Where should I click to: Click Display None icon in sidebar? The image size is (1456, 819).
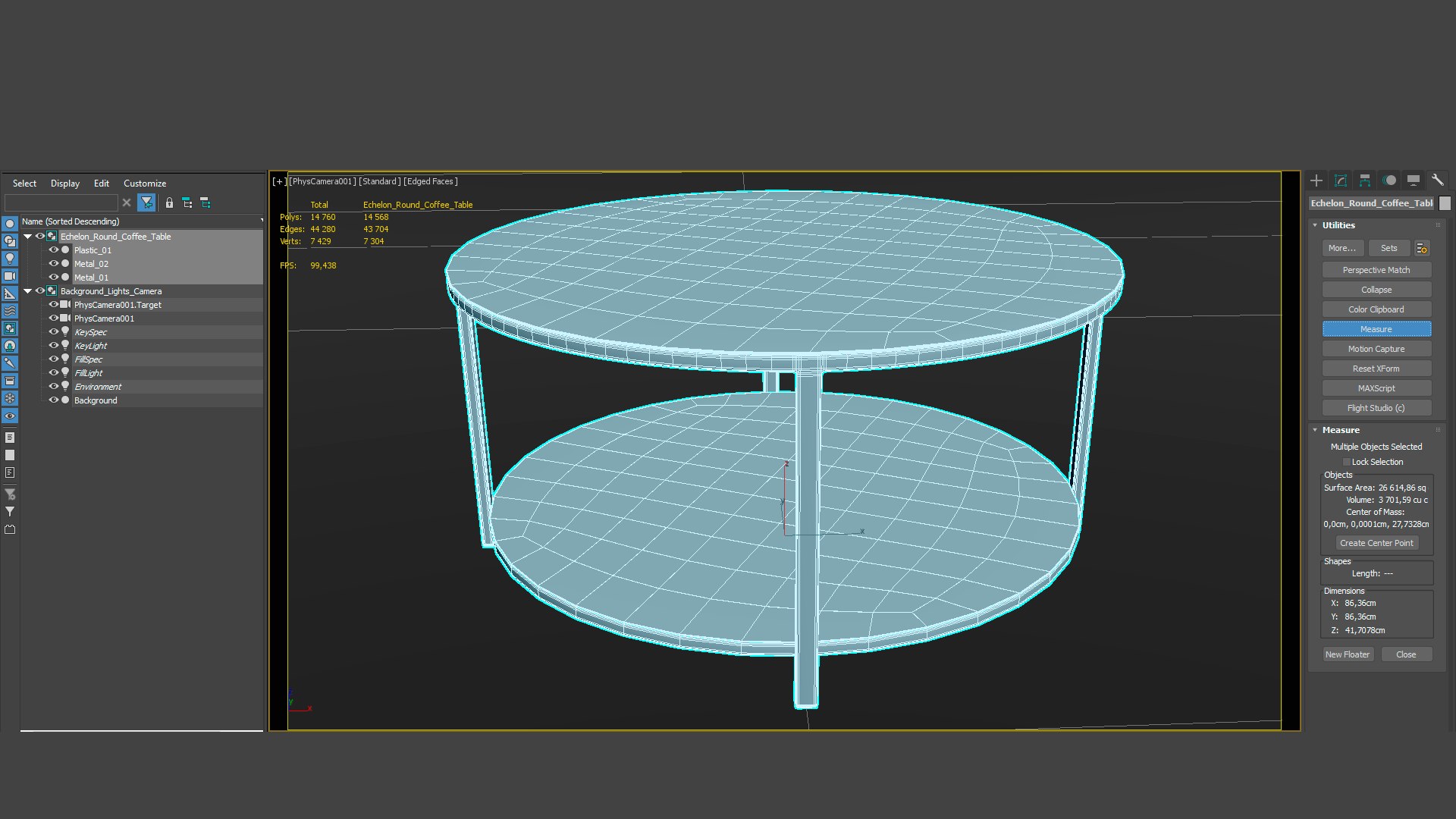10,455
